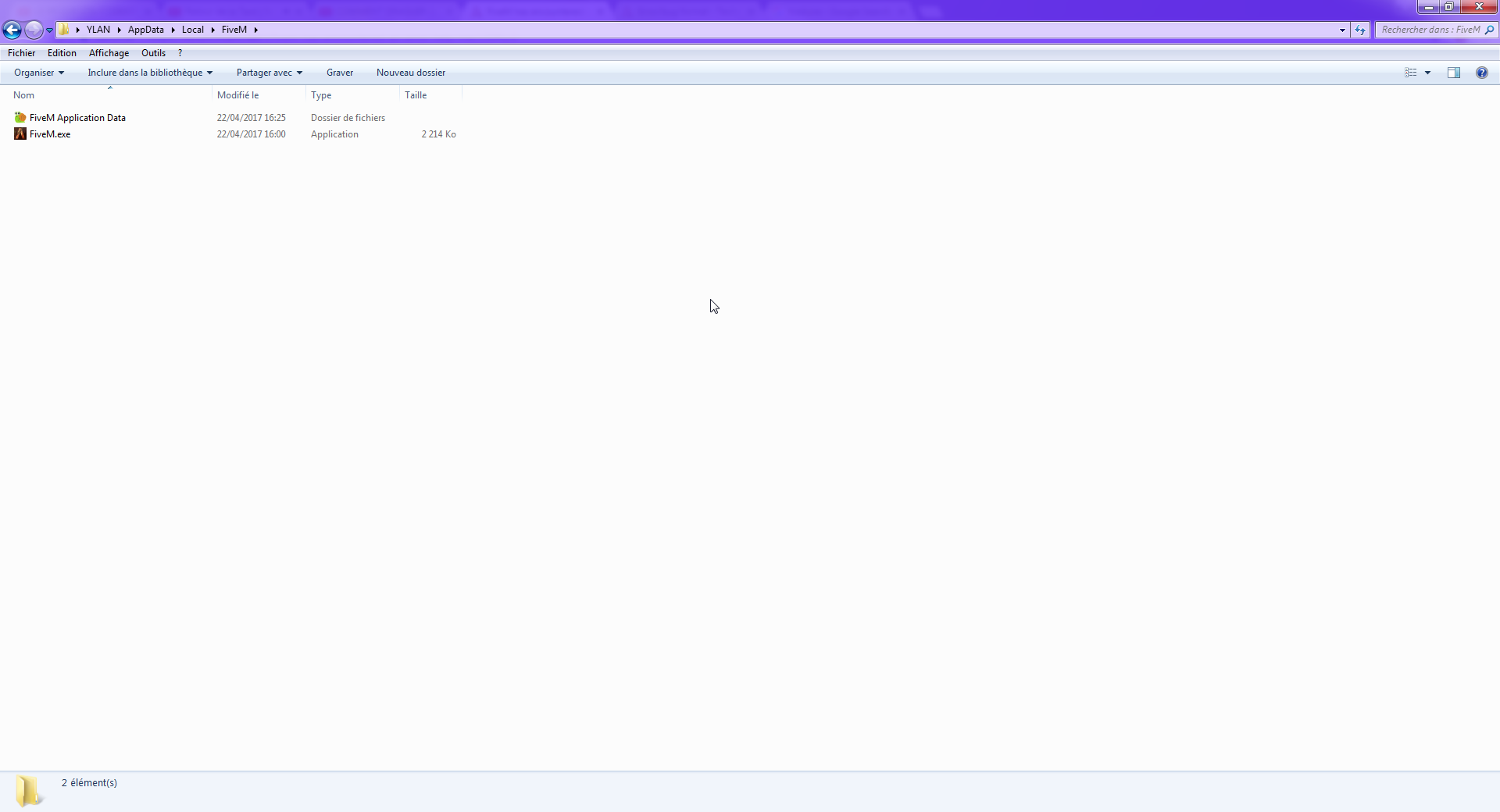Open the recent locations history dropdown
1500x812 pixels.
click(49, 30)
